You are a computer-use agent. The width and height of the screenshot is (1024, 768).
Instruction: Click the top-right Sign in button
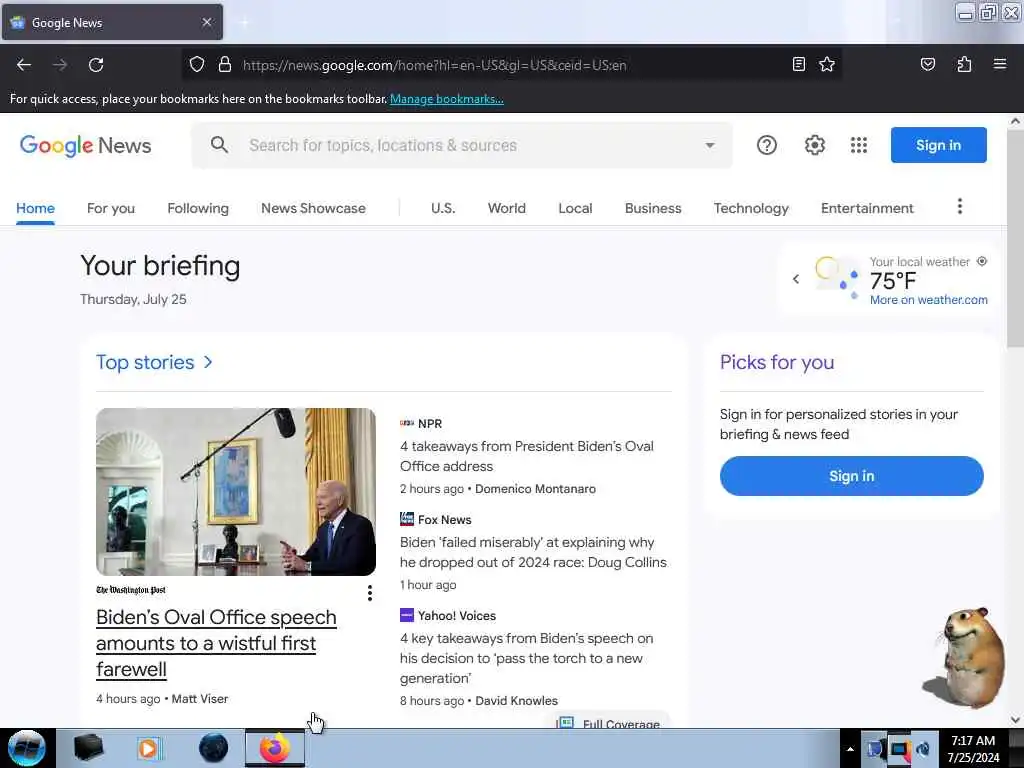point(938,145)
